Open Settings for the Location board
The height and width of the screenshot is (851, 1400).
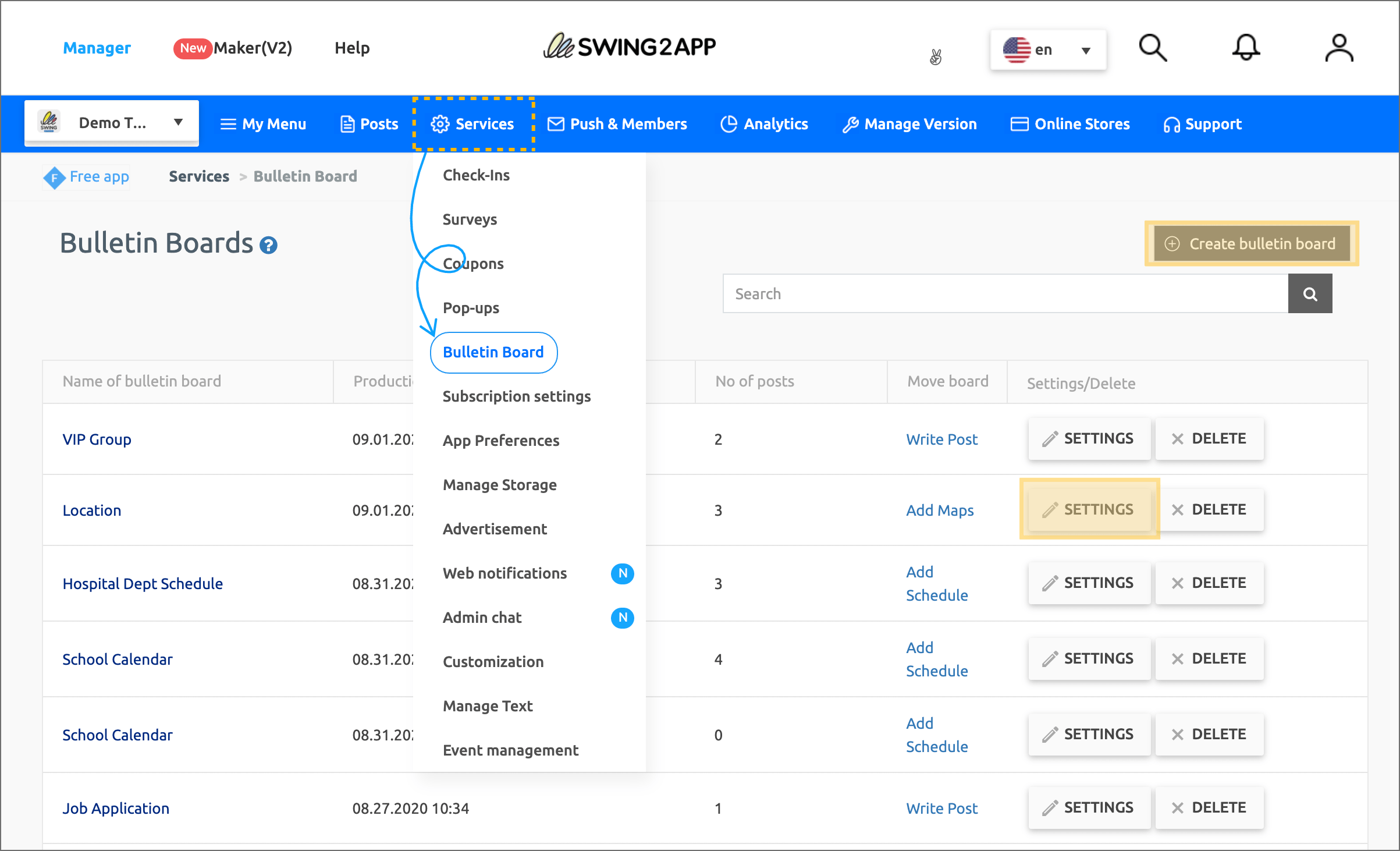[1089, 509]
